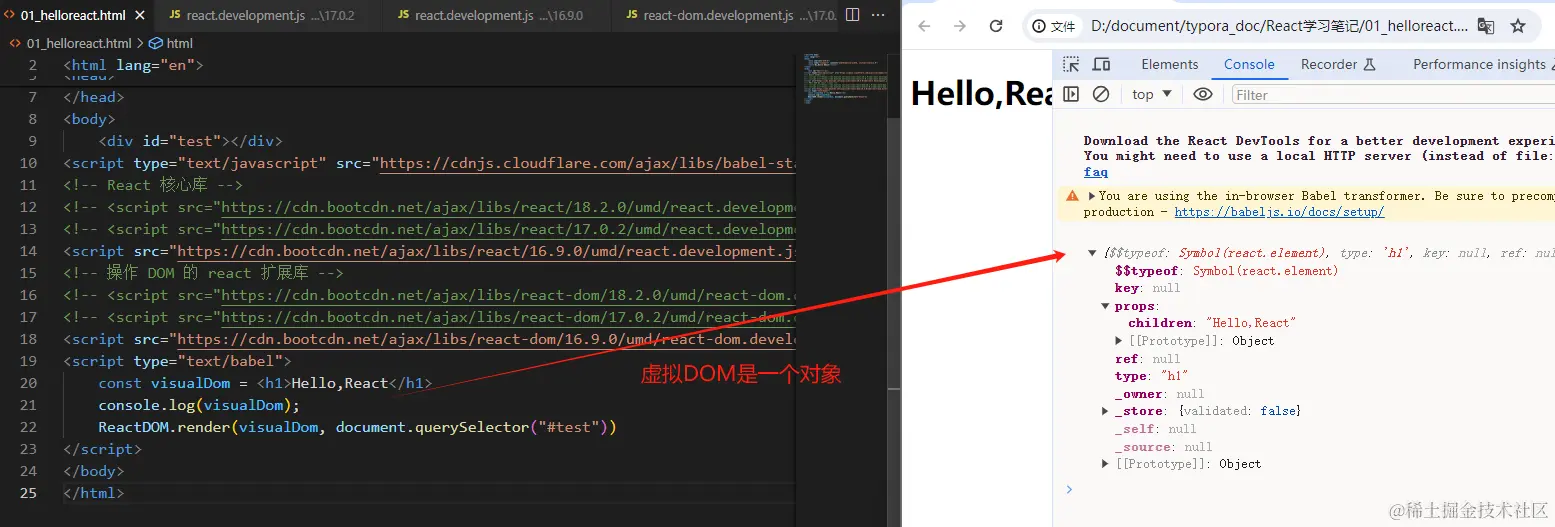1555x527 pixels.
Task: Go forward in the browser
Action: coord(960,26)
